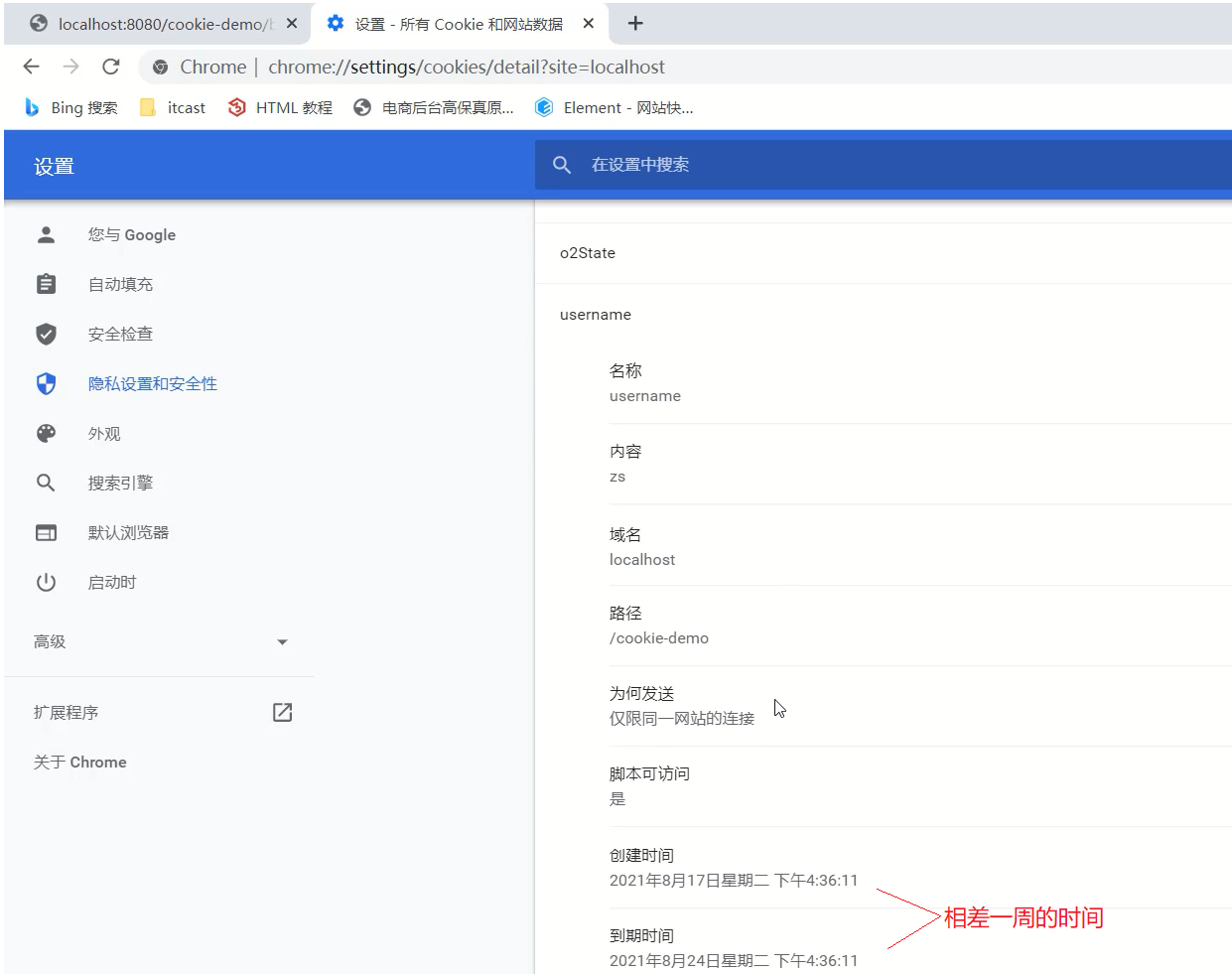Click the power icon for 启动时
1232x974 pixels.
pyautogui.click(x=46, y=582)
